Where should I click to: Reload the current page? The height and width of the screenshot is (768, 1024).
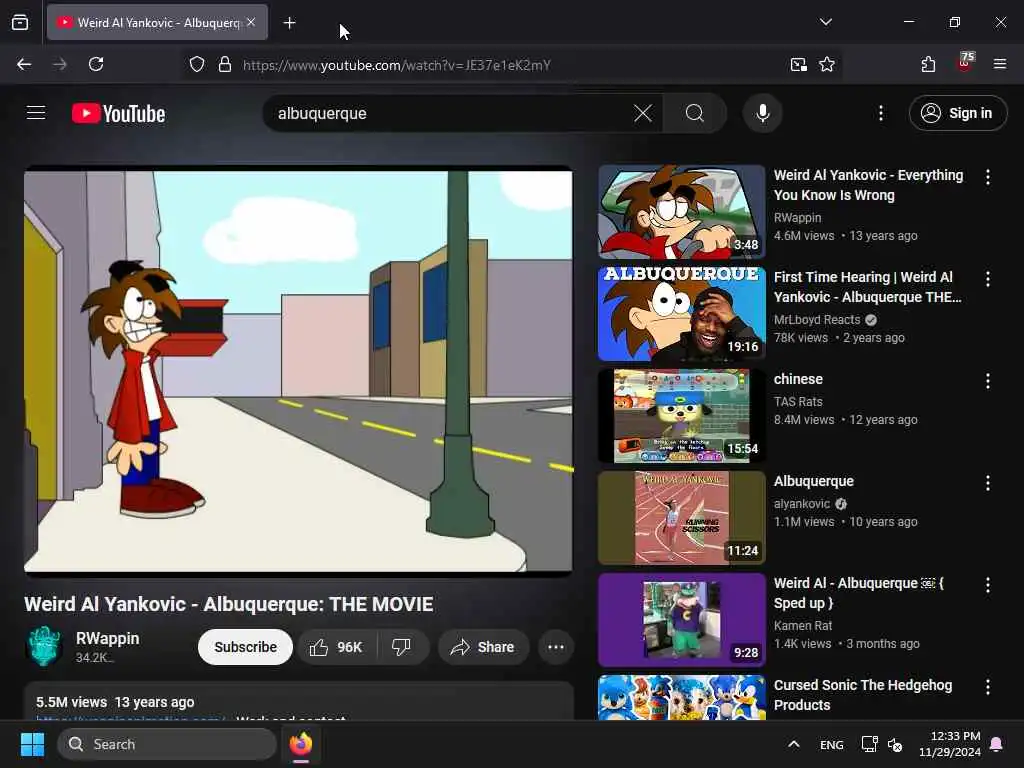(x=96, y=64)
